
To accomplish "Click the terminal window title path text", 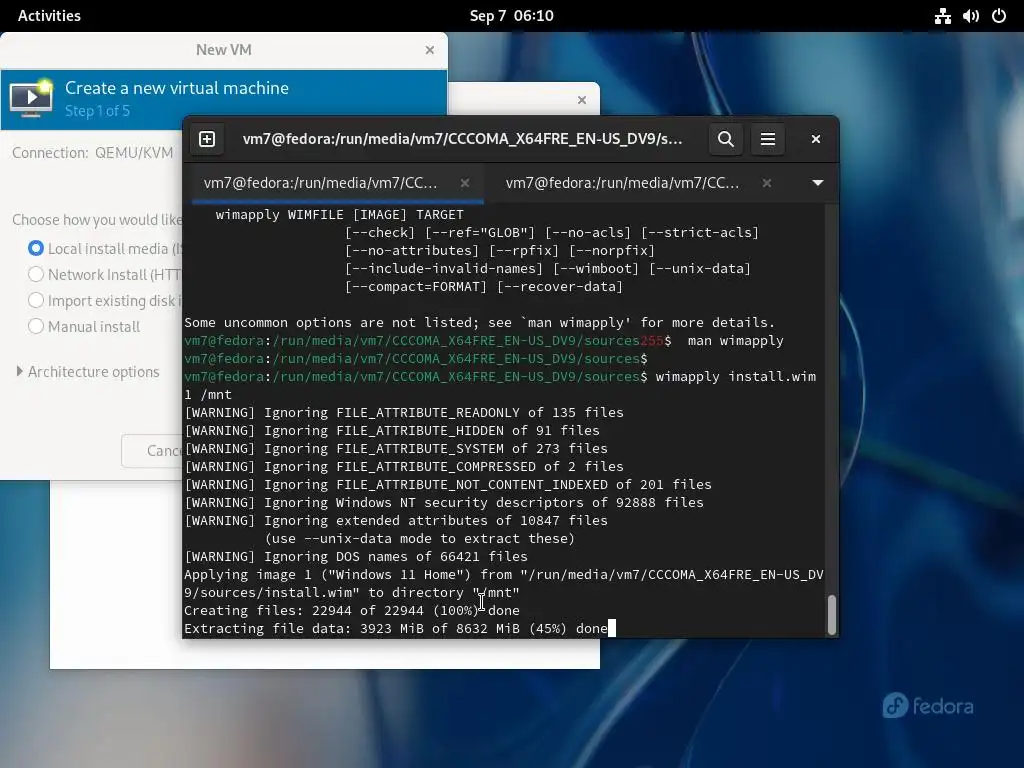I will coord(462,139).
